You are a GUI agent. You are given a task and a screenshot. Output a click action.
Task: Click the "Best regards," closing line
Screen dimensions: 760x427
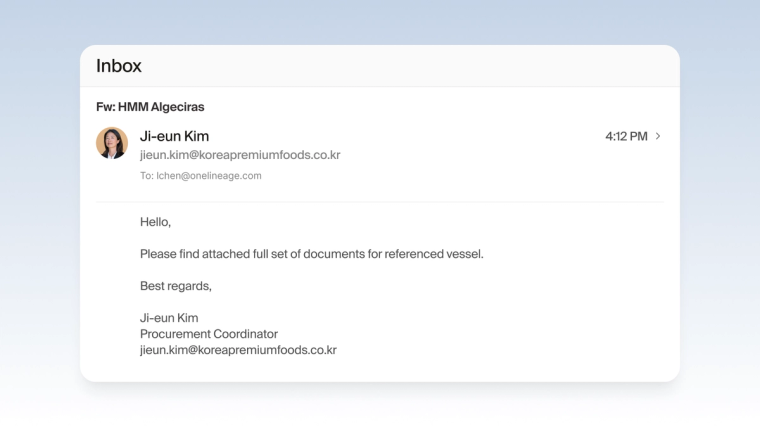[176, 286]
